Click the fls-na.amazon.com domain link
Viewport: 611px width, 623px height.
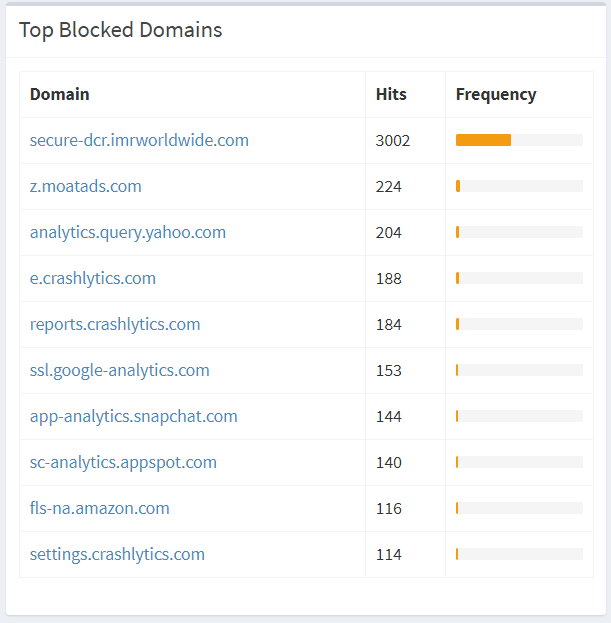tap(99, 509)
